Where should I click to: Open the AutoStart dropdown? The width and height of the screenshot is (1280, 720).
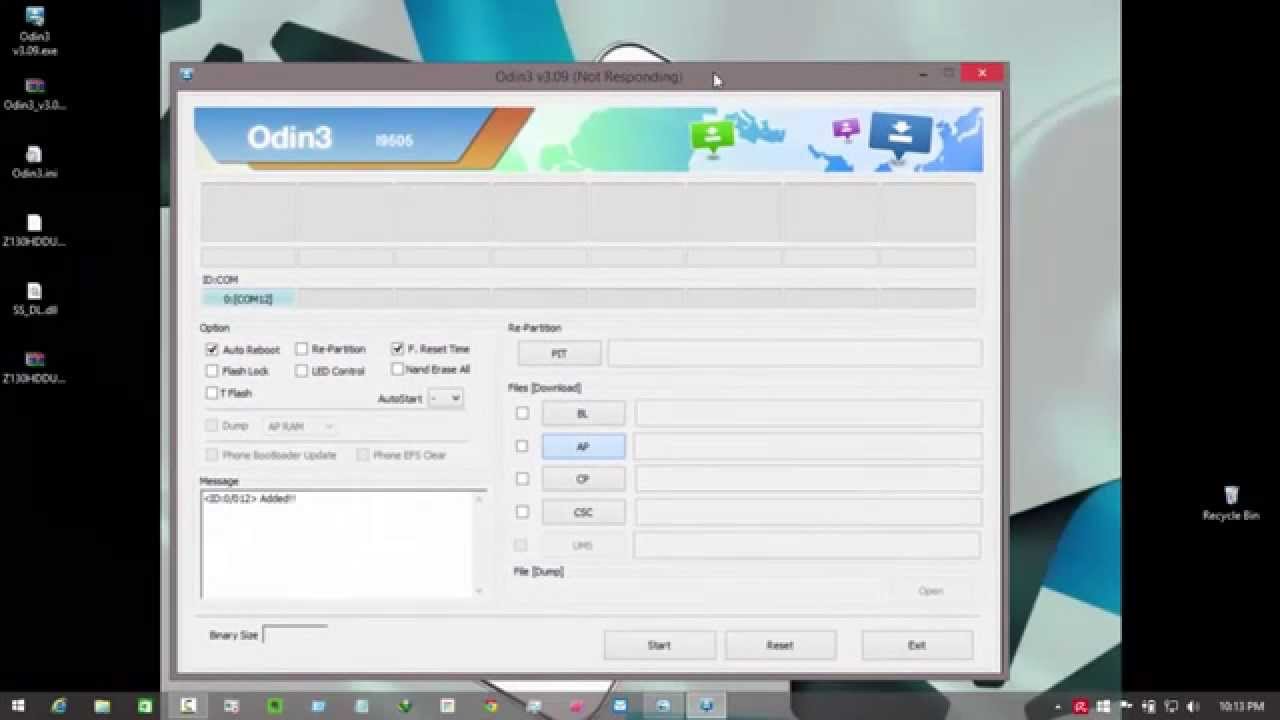click(445, 398)
